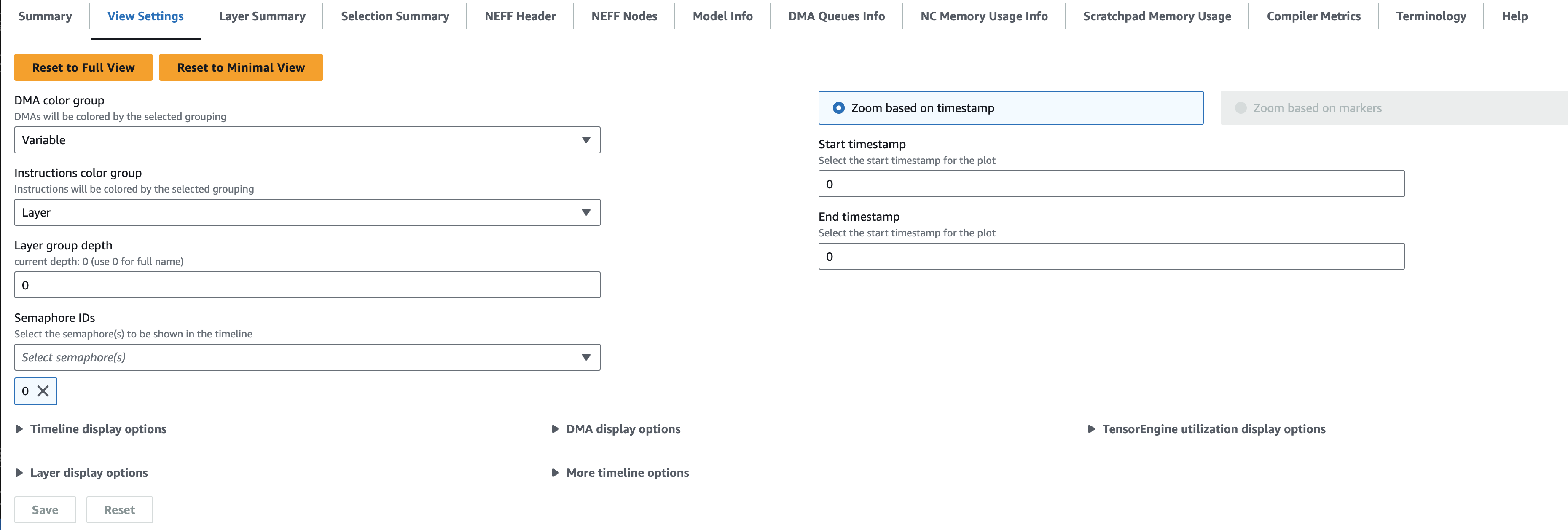Switch to the Layer Summary tab
1568x530 pixels.
click(x=261, y=16)
